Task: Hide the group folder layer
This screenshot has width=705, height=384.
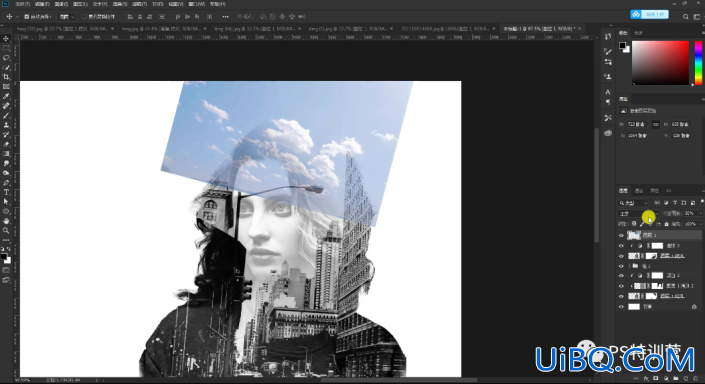Action: click(x=621, y=266)
